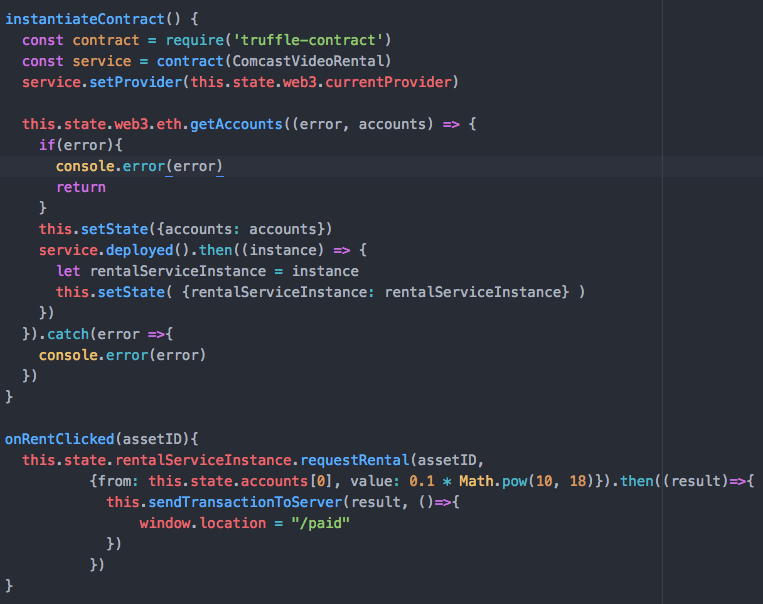This screenshot has height=604, width=763.
Task: Click the let keyword before rentalServiceInstance
Action: 68,271
